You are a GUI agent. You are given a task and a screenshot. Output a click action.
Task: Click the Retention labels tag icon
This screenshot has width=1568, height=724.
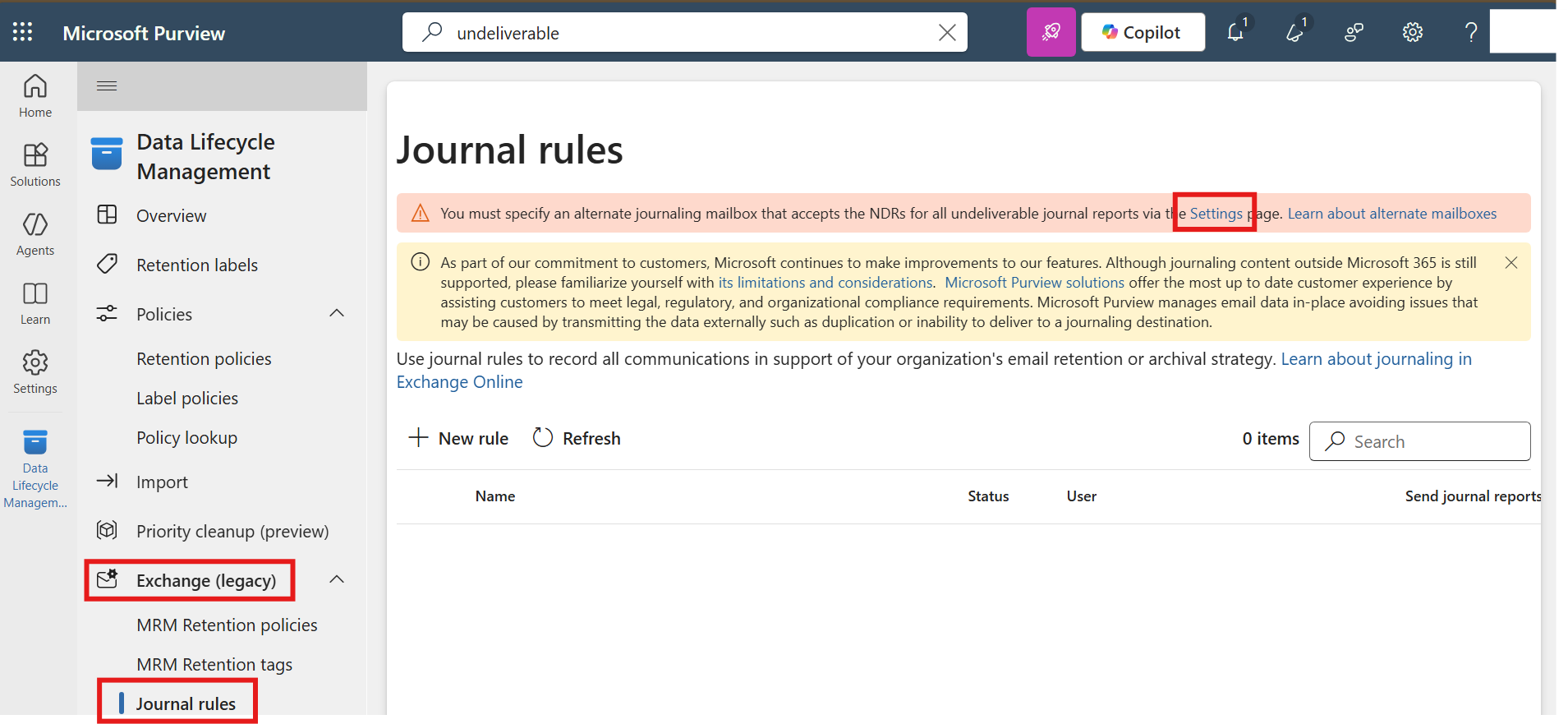[x=107, y=264]
